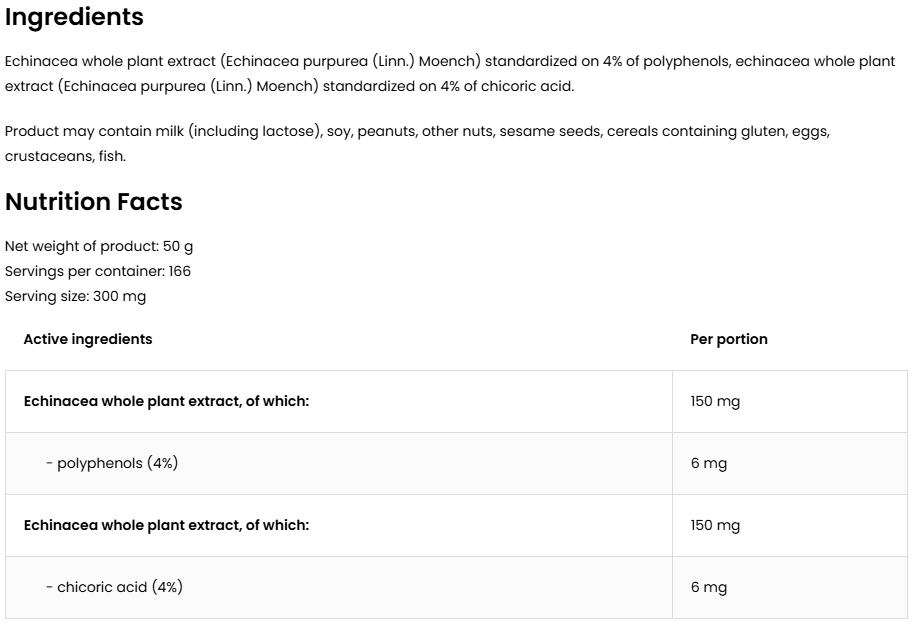Click the 6 mg value for chicoric acid
Image resolution: width=912 pixels, height=627 pixels.
[x=709, y=587]
